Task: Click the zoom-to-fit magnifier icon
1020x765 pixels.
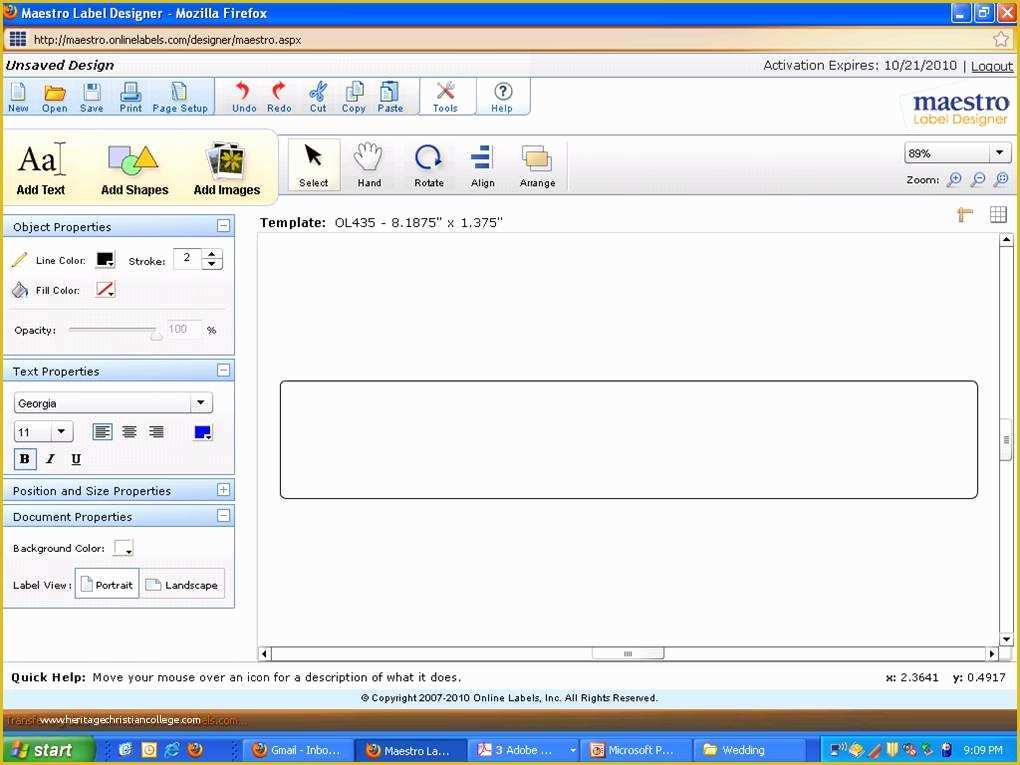Action: [x=1002, y=180]
